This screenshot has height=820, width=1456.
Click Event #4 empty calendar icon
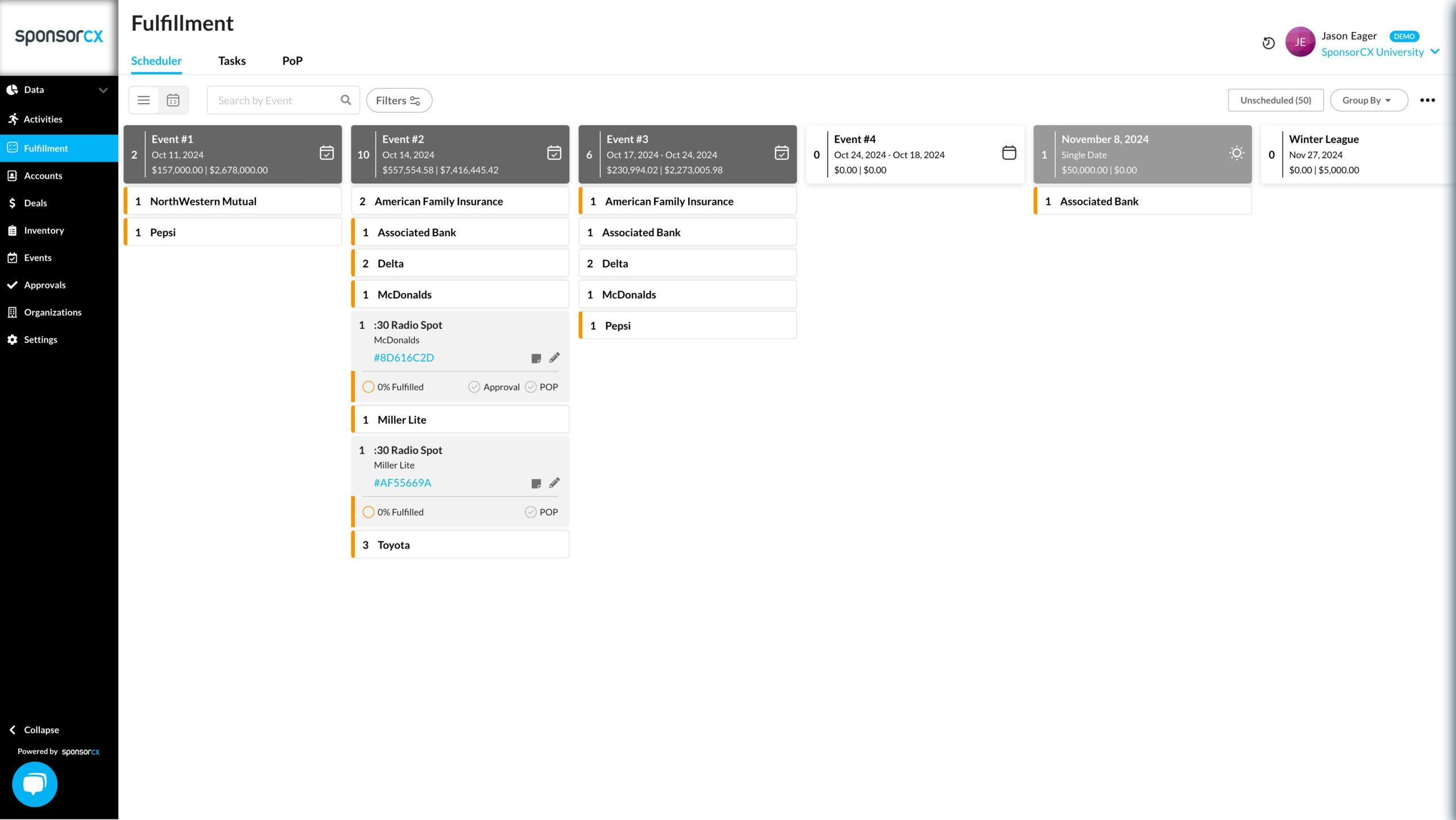click(x=1009, y=153)
